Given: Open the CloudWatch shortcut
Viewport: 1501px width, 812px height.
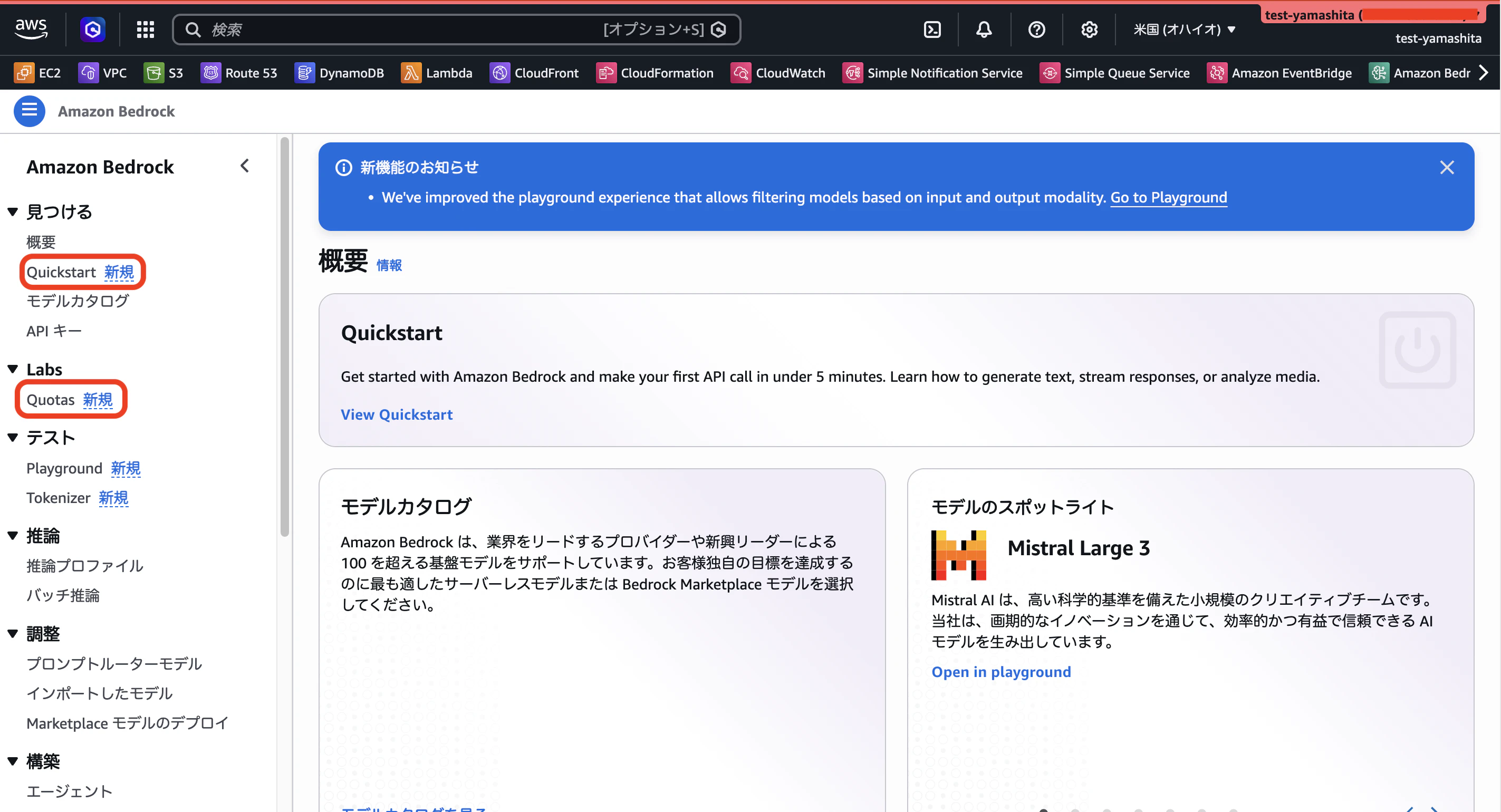Looking at the screenshot, I should 778,73.
